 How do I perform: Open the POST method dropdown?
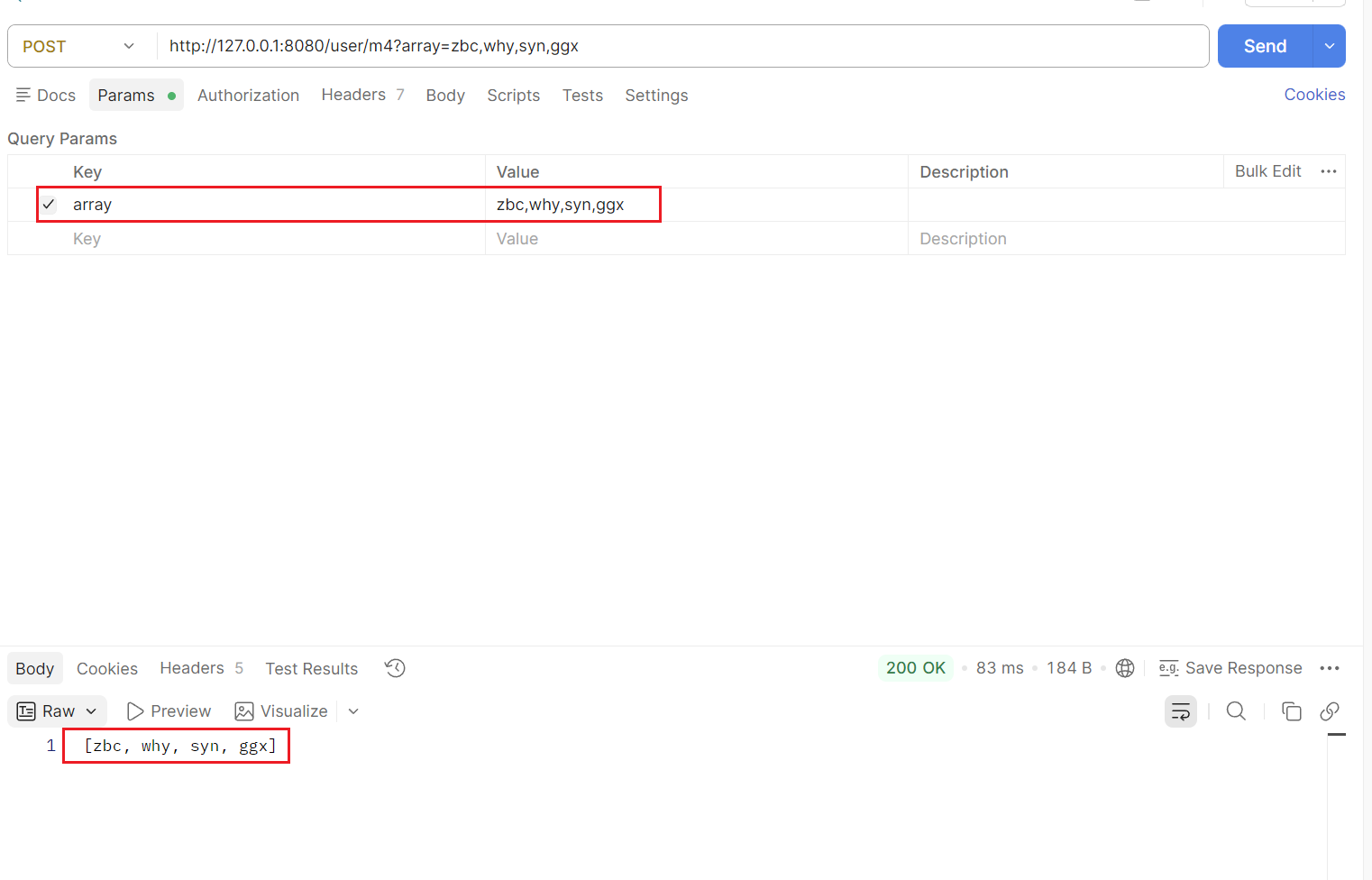click(x=79, y=46)
